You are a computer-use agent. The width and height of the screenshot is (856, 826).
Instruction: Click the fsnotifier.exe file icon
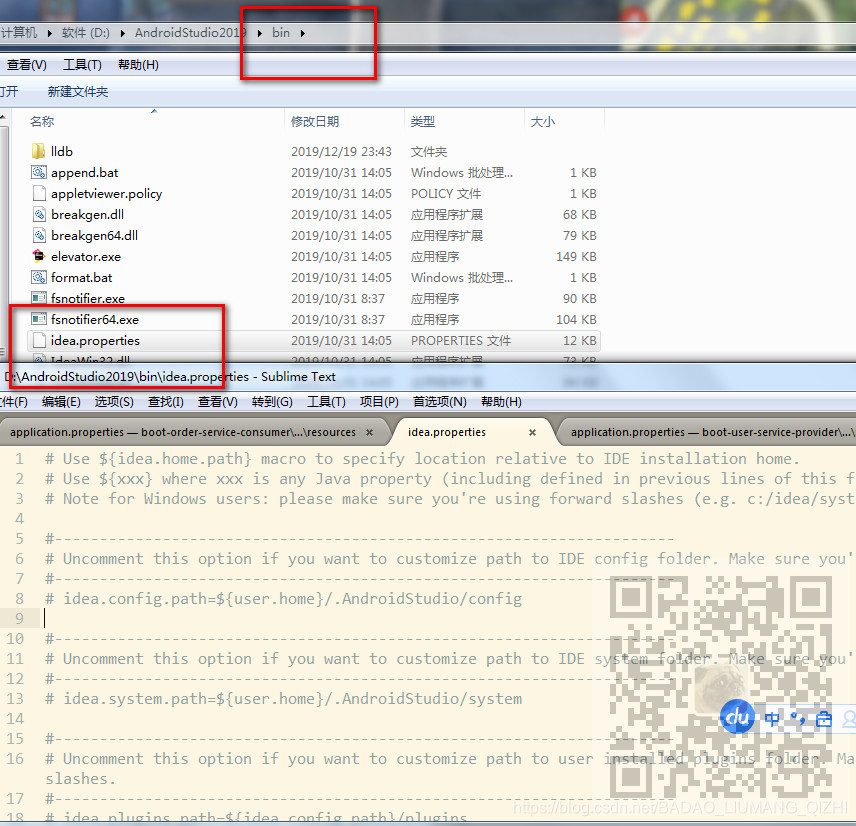coord(38,298)
